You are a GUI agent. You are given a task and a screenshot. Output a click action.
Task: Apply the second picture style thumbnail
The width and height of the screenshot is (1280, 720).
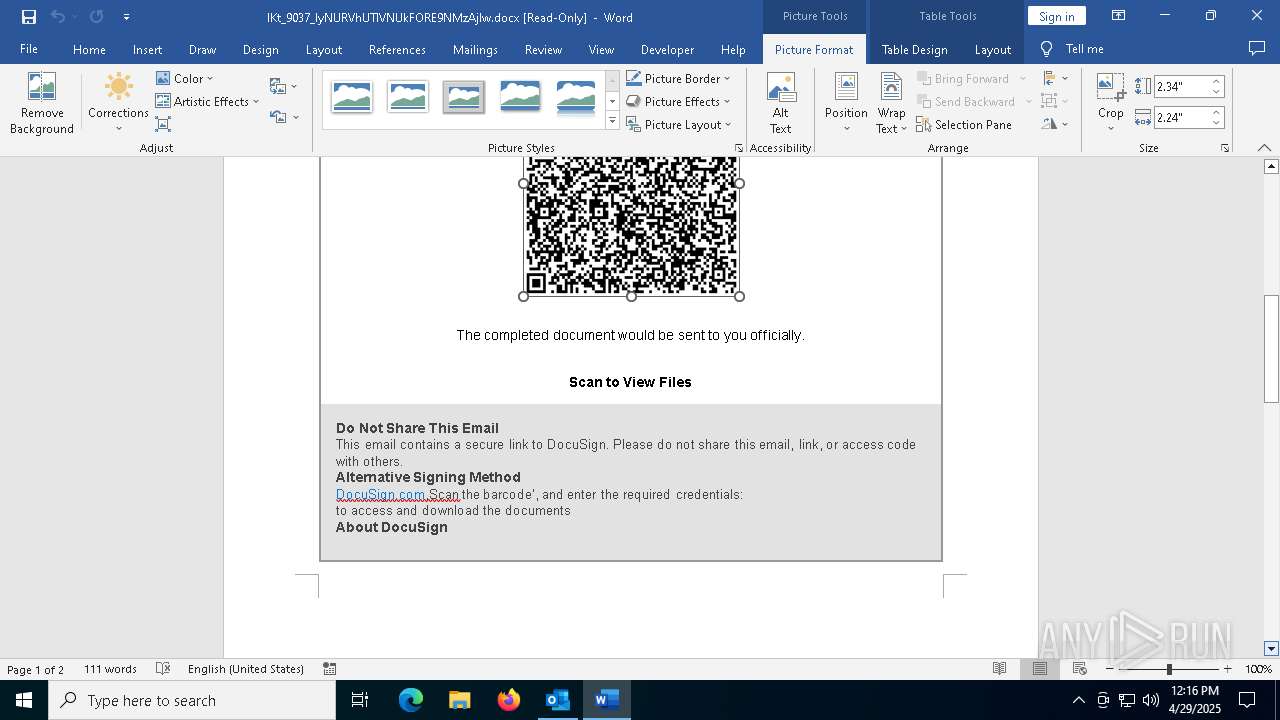click(x=408, y=97)
